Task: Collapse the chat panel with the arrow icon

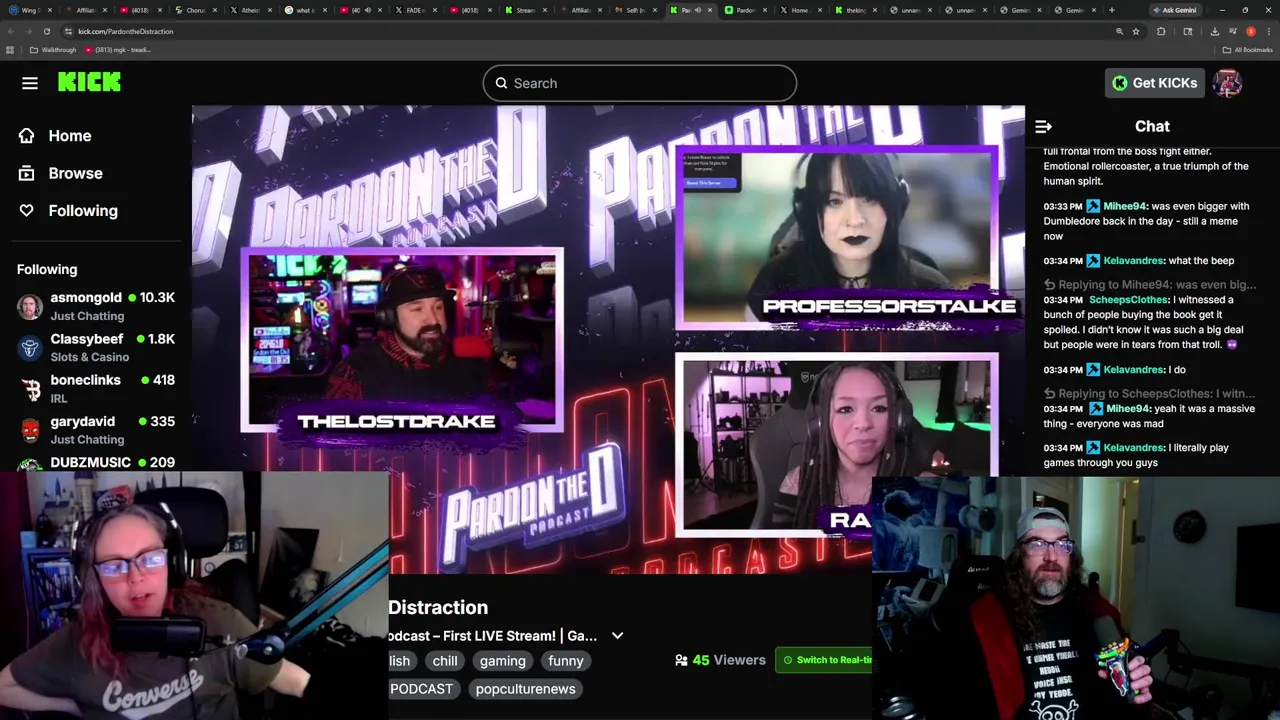Action: tap(1043, 126)
